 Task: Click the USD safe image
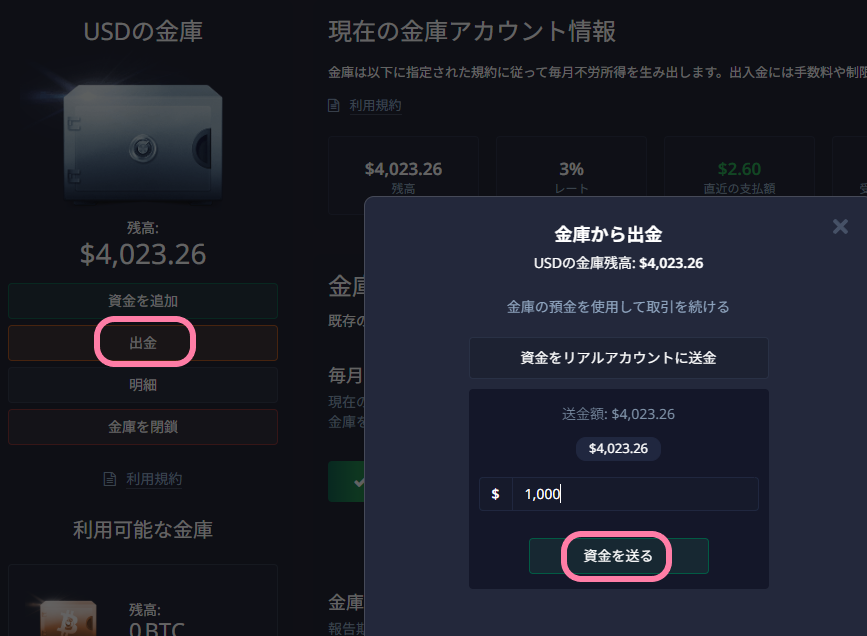coord(143,143)
